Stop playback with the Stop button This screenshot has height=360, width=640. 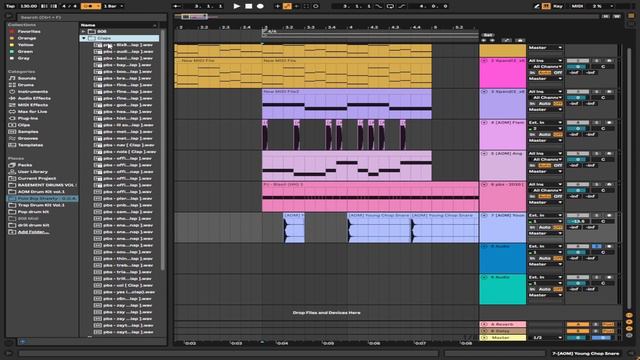click(x=249, y=6)
